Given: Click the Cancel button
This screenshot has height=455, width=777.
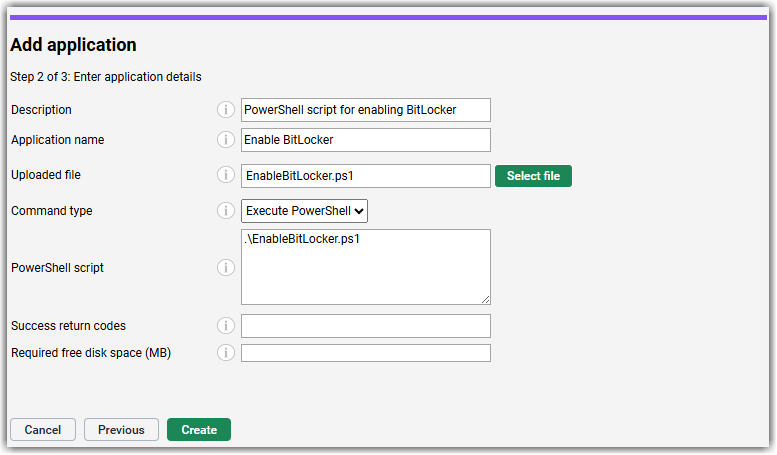Looking at the screenshot, I should (x=43, y=430).
